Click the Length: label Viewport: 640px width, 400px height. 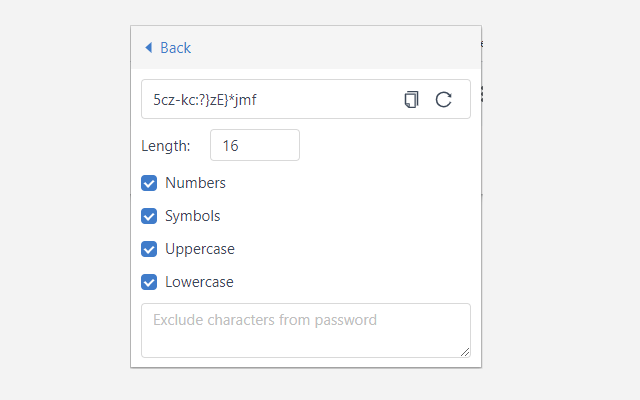166,146
